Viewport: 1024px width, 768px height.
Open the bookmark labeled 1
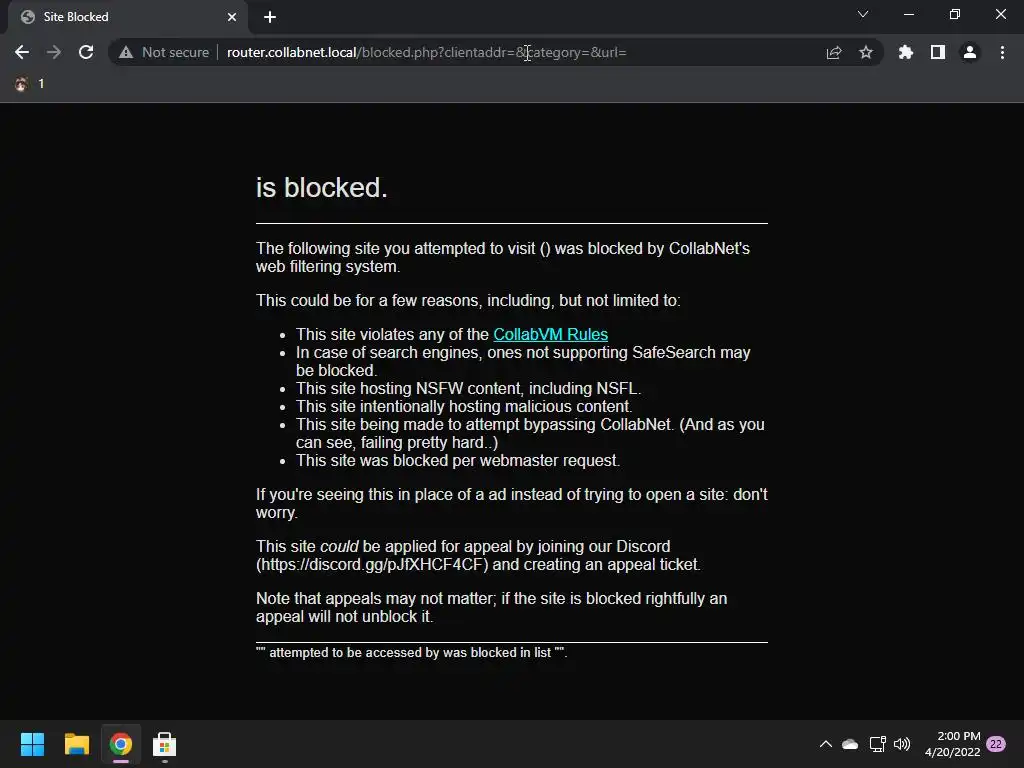tap(29, 84)
